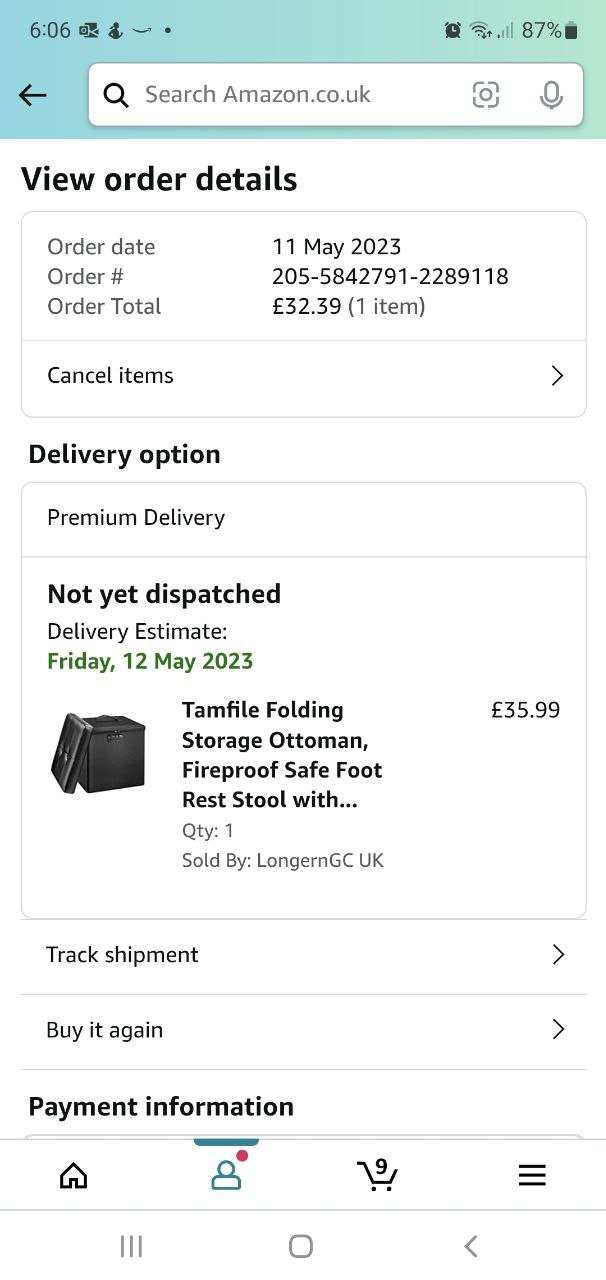The width and height of the screenshot is (606, 1280).
Task: Tap the microphone voice search icon
Action: [x=550, y=95]
